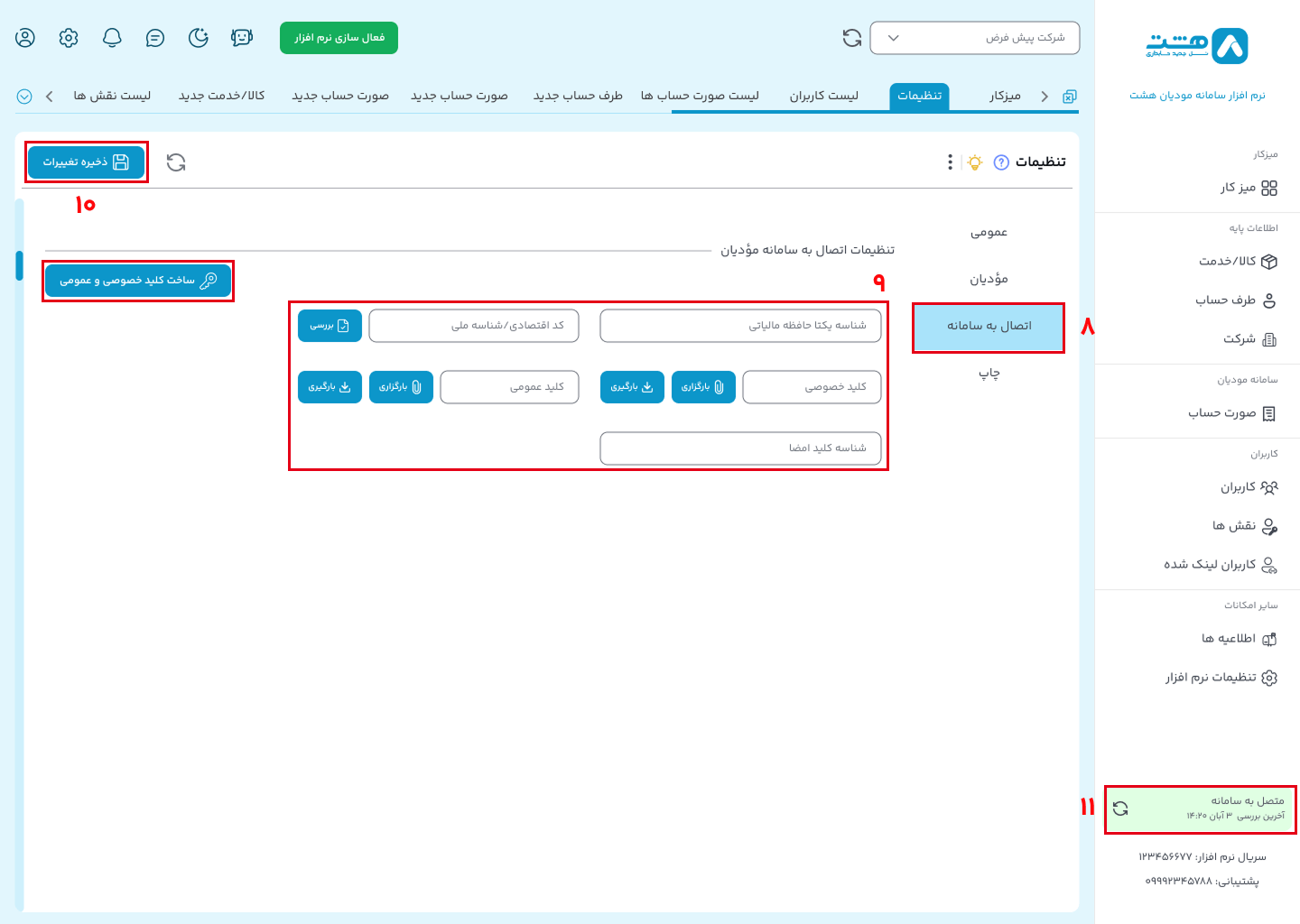Open the default company dropdown
Image resolution: width=1300 pixels, height=924 pixels.
tap(974, 38)
